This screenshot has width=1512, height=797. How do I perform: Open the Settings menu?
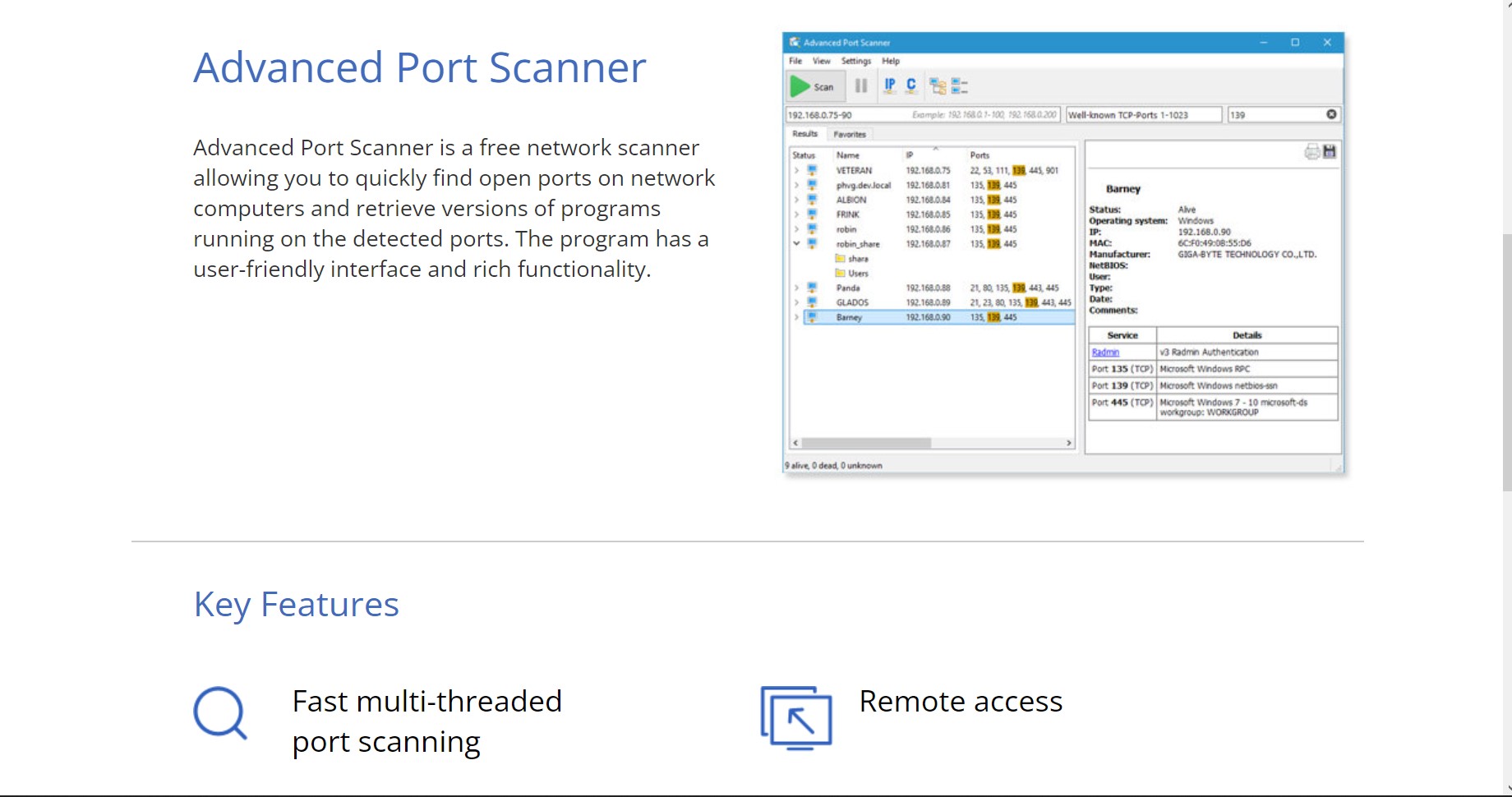(x=855, y=61)
